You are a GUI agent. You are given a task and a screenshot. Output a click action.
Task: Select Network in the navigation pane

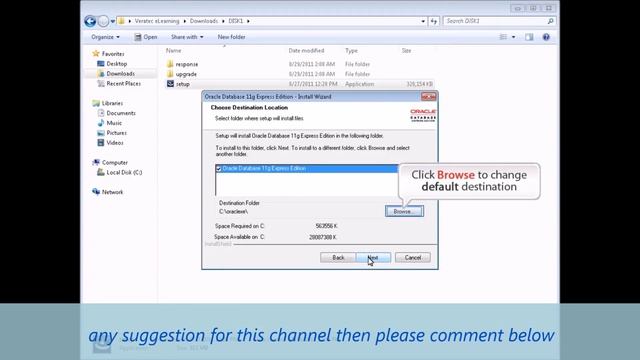coord(112,192)
